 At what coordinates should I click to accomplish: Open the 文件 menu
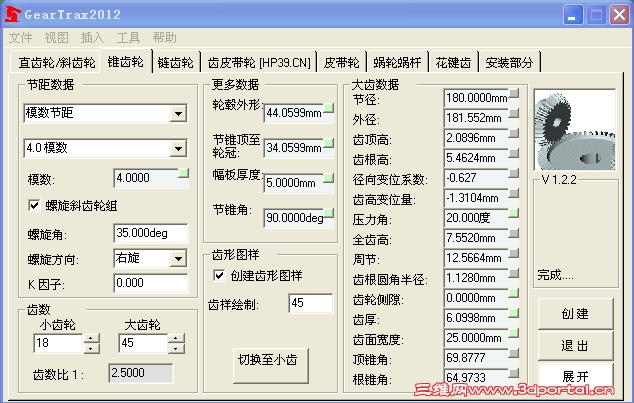click(x=21, y=38)
